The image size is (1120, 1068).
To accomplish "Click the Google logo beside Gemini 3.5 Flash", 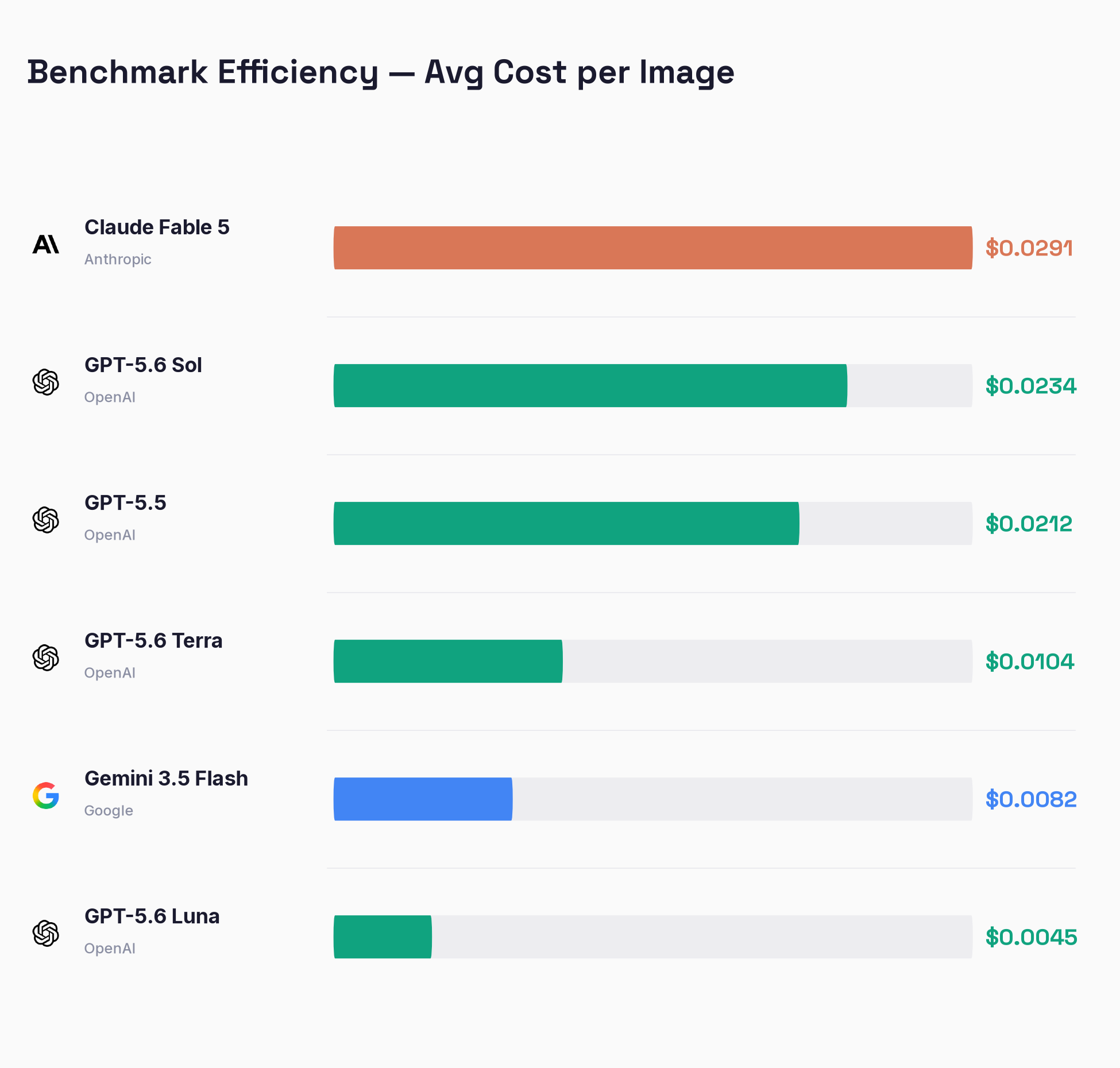I will pyautogui.click(x=46, y=796).
